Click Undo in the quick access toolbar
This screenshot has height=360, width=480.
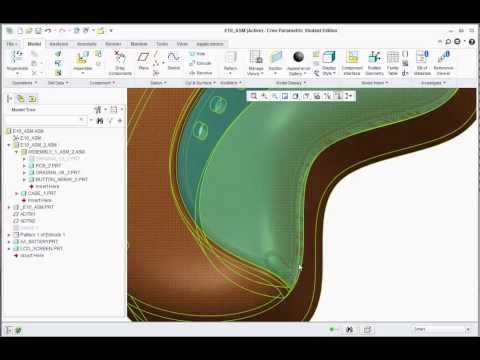click(x=48, y=31)
